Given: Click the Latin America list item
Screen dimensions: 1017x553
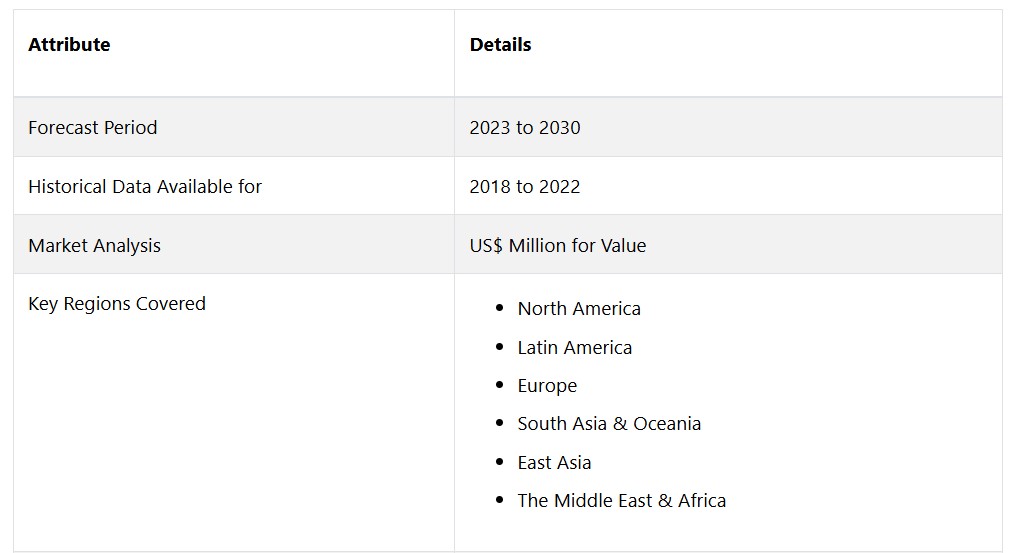Looking at the screenshot, I should point(575,348).
